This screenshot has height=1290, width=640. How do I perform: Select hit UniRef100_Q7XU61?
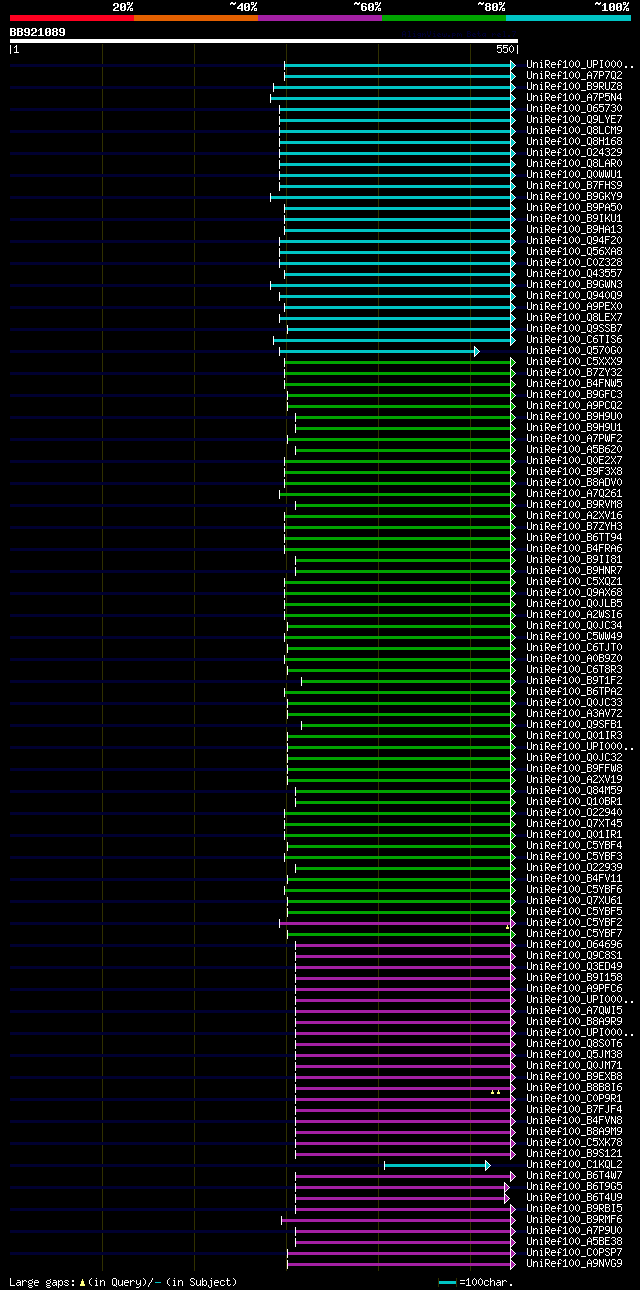point(574,900)
